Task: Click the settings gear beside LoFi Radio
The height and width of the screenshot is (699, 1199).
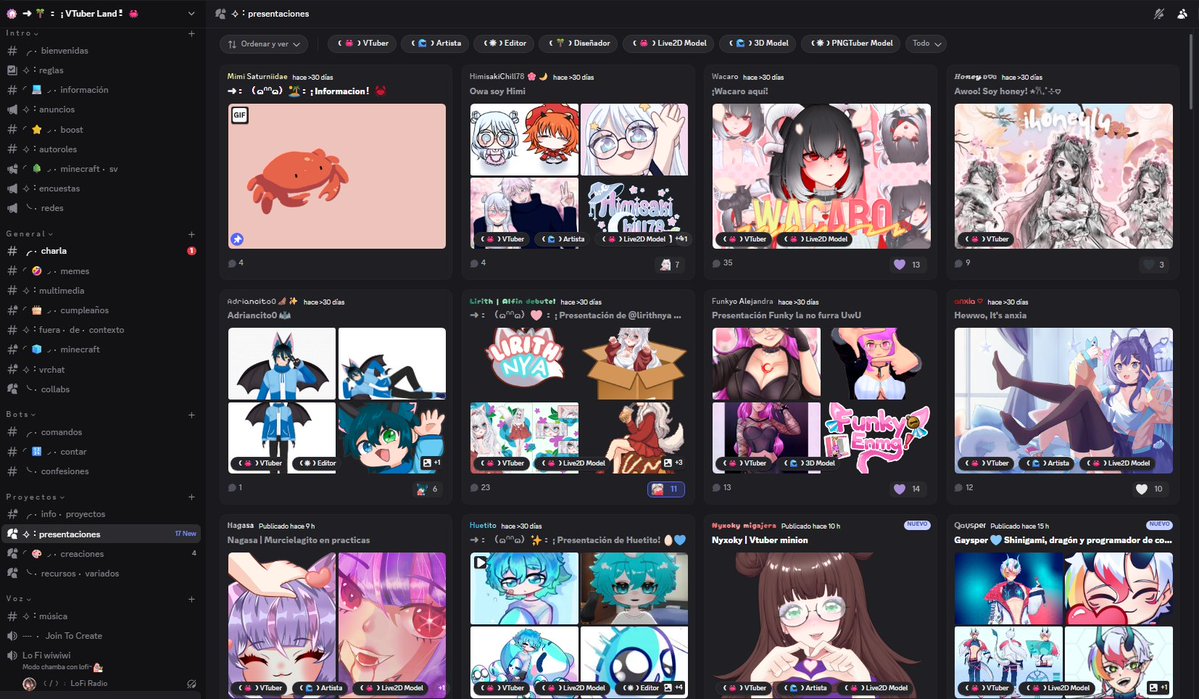Action: tap(191, 684)
